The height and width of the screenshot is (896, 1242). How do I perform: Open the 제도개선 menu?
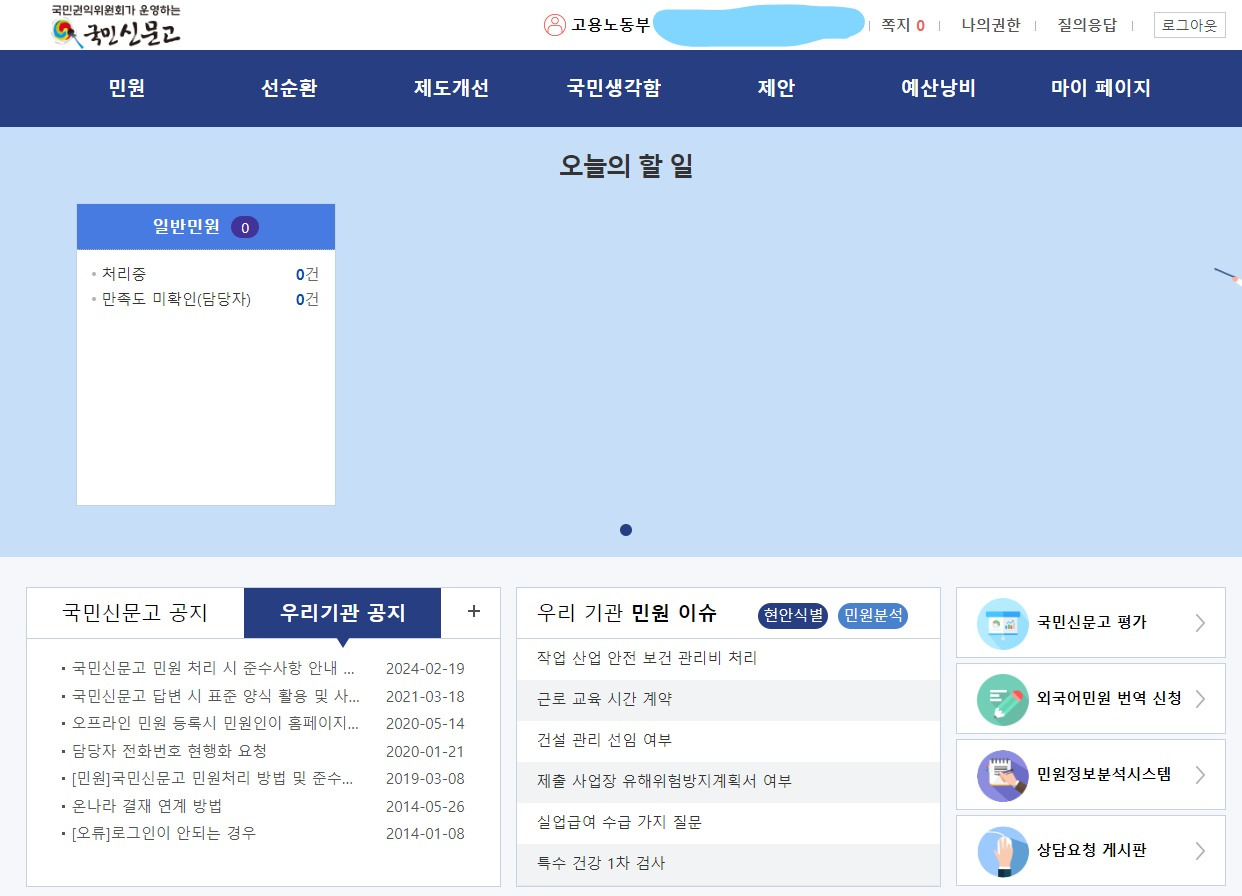coord(451,88)
